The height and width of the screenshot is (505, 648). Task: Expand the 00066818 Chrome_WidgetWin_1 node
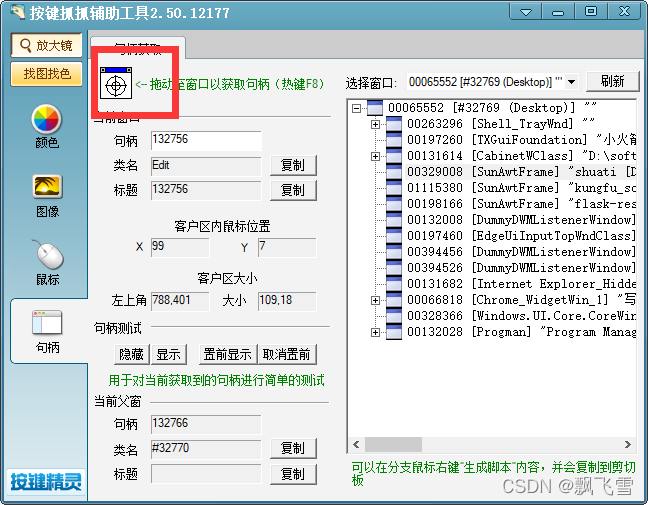tap(375, 300)
